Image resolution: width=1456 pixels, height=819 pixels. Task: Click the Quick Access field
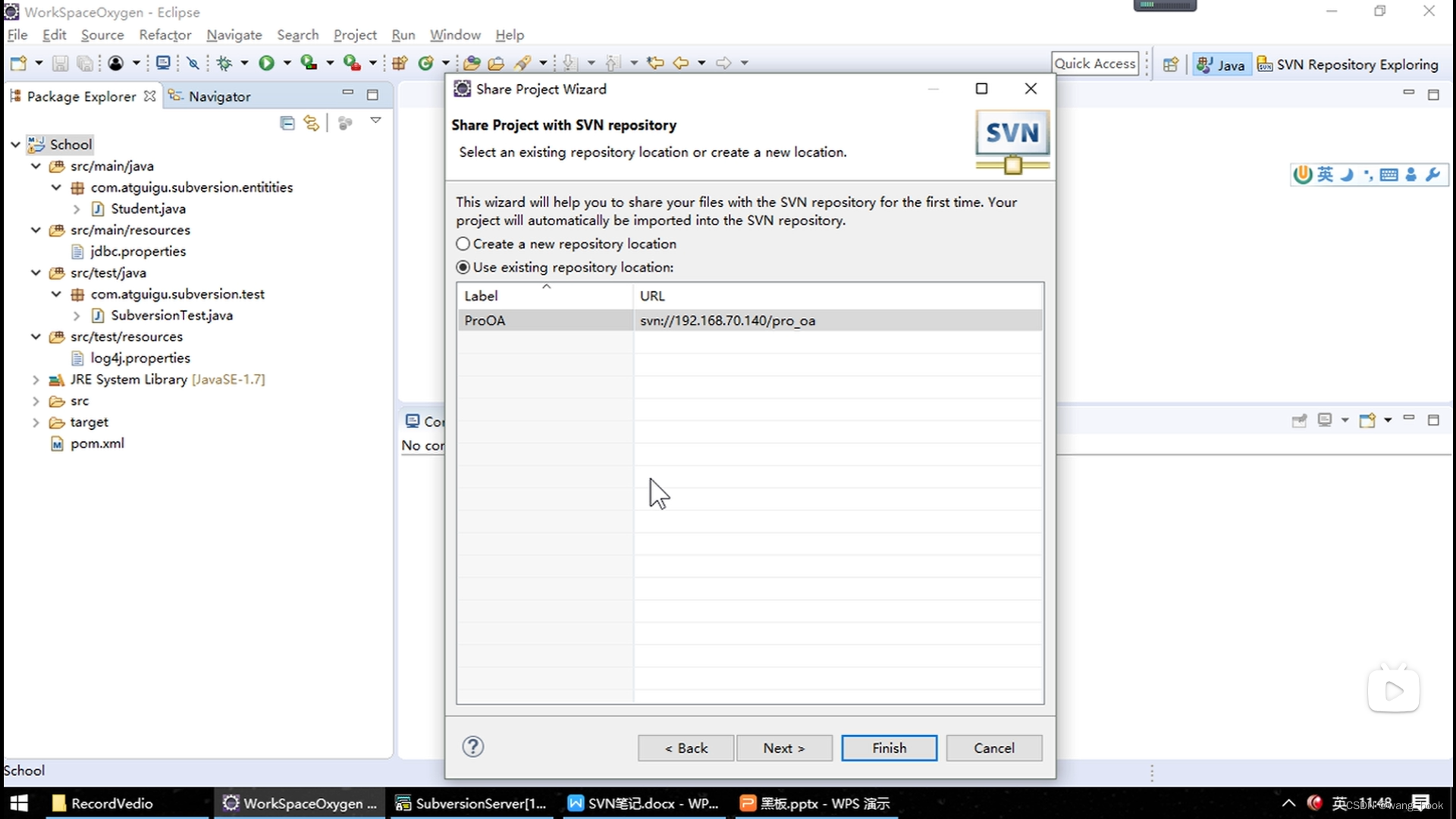(x=1095, y=64)
